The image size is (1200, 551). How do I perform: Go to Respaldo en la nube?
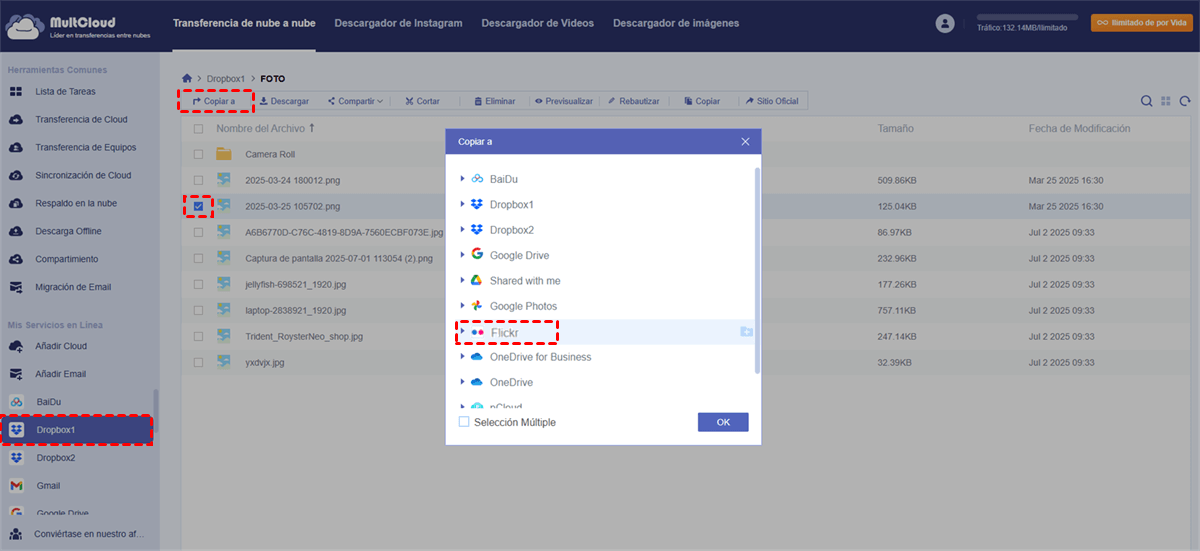[75, 203]
